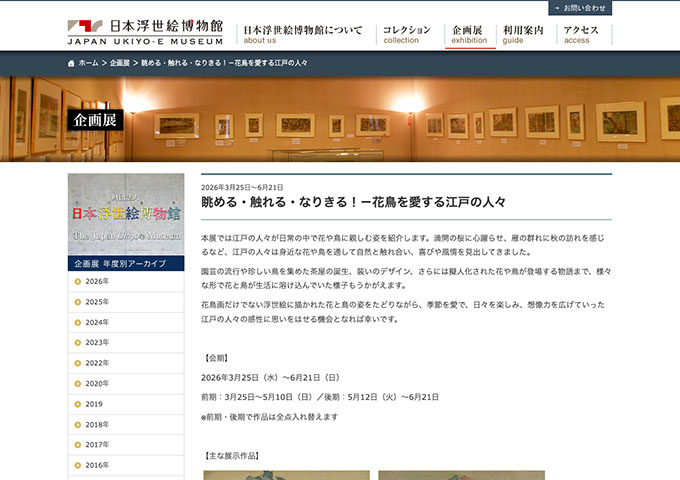Open the 2026年 archive
The width and height of the screenshot is (680, 480).
point(126,281)
